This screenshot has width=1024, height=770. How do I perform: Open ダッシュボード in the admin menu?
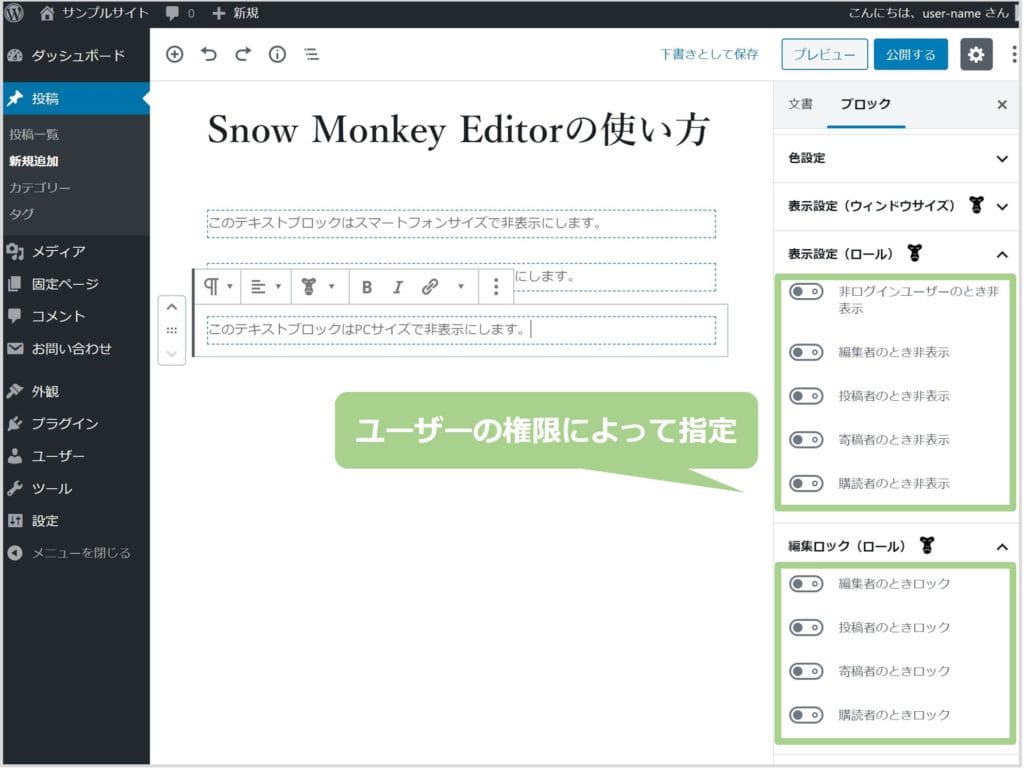(76, 56)
